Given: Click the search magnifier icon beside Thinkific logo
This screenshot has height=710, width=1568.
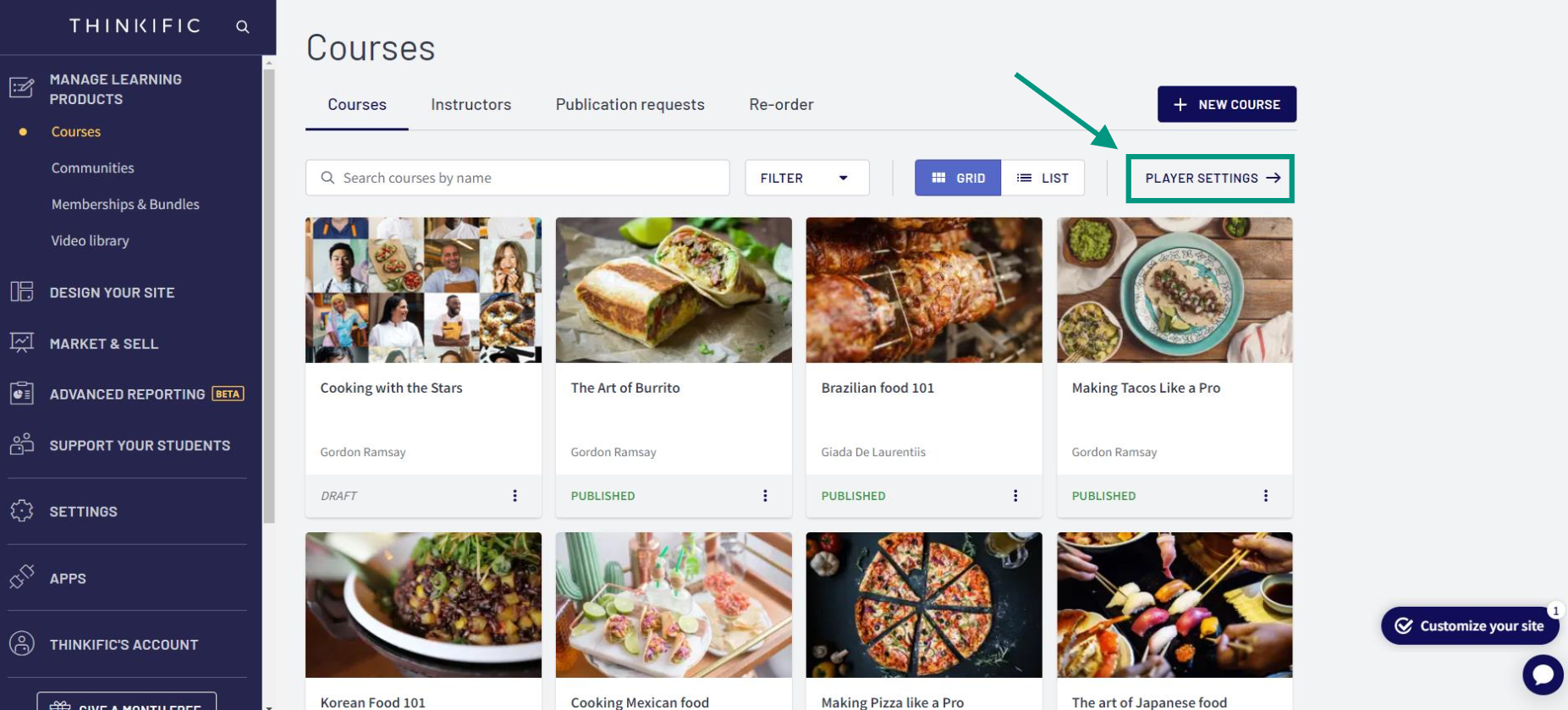Looking at the screenshot, I should (x=243, y=27).
